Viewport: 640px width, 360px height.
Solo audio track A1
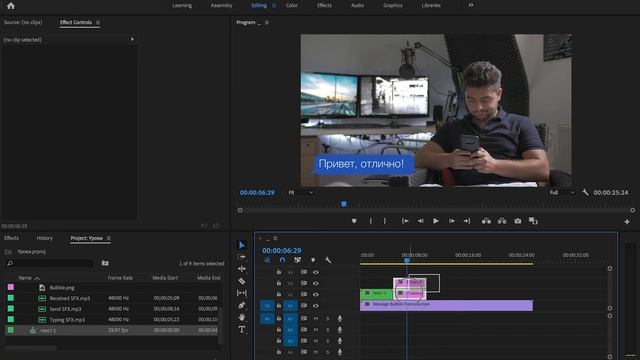click(x=327, y=318)
